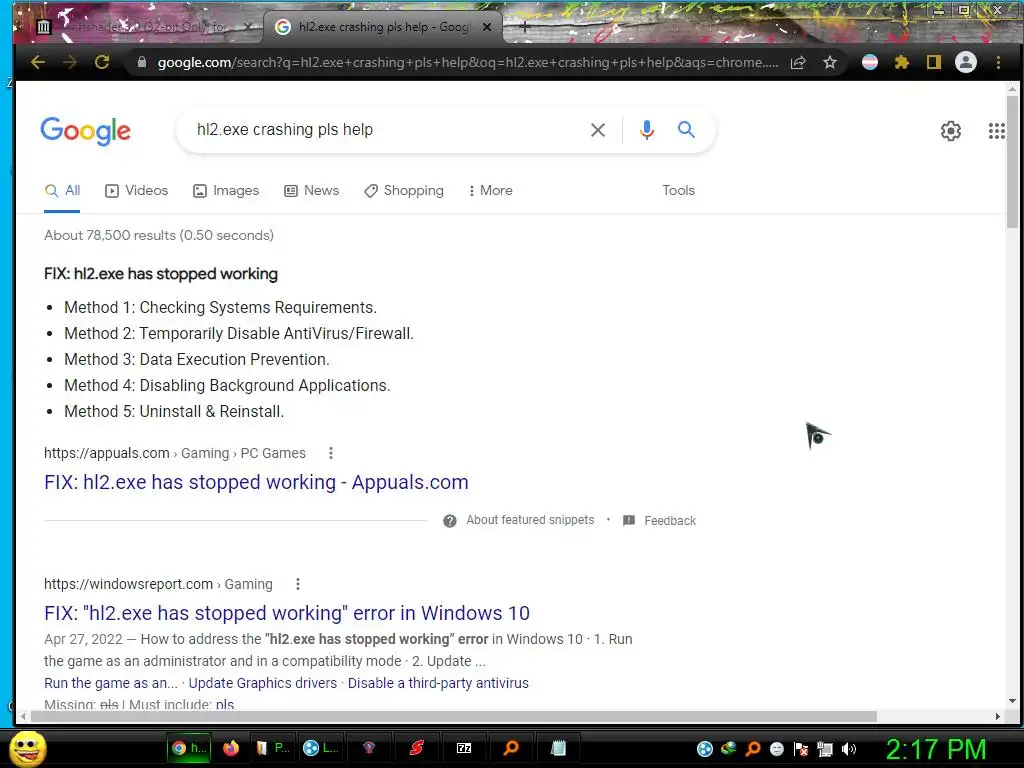1024x768 pixels.
Task: Click the share page icon in address bar
Action: coord(798,62)
